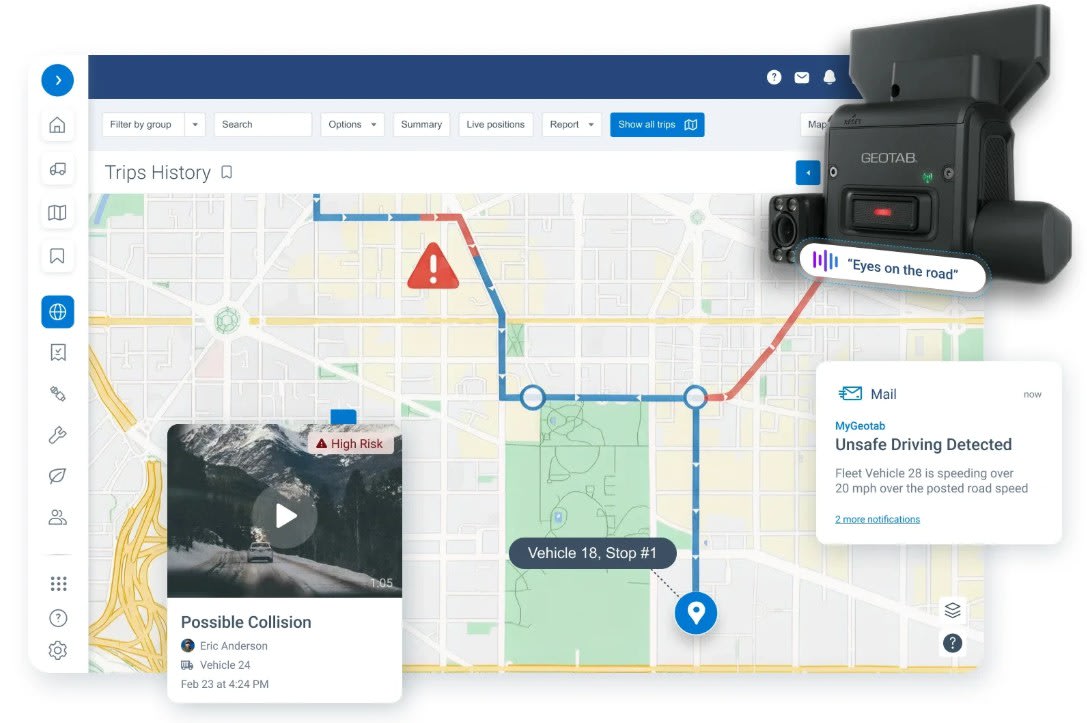Click the settings gear icon
Image resolution: width=1087 pixels, height=723 pixels.
click(x=57, y=651)
